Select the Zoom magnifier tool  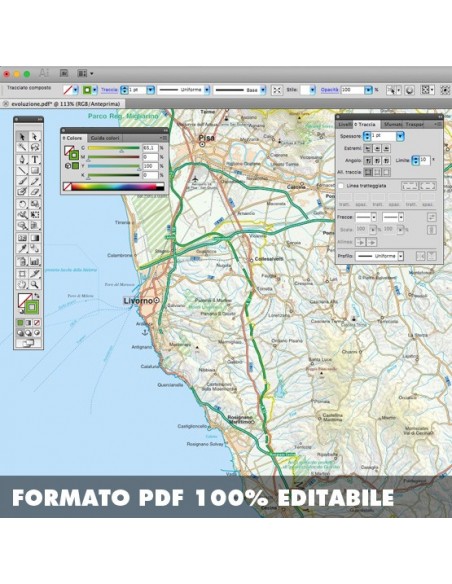coord(35,285)
